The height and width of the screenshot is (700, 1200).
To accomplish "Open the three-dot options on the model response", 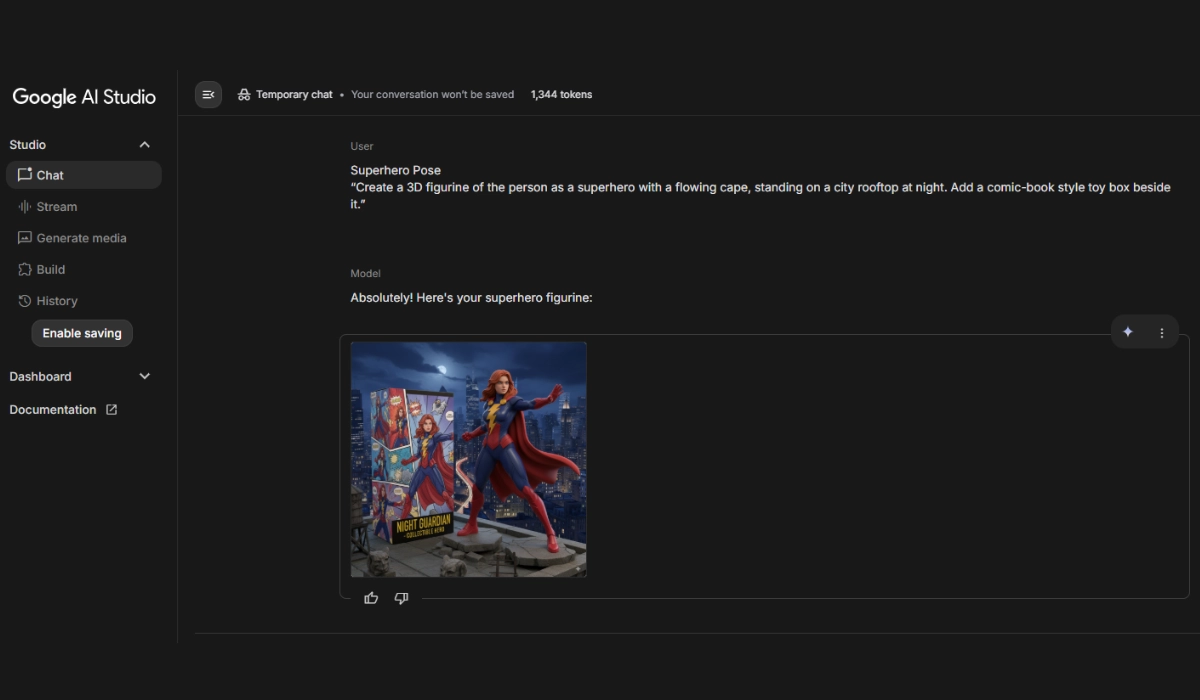I will click(1161, 332).
